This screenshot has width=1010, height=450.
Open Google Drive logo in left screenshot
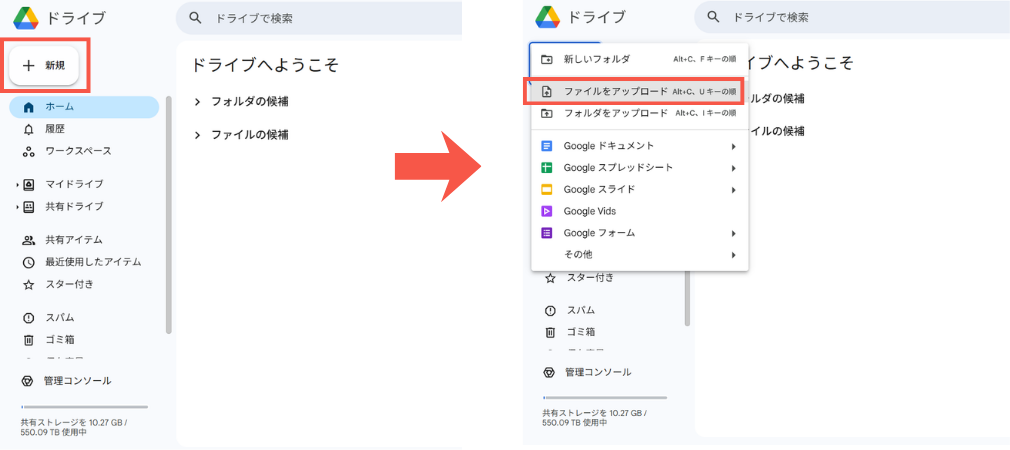(x=27, y=17)
